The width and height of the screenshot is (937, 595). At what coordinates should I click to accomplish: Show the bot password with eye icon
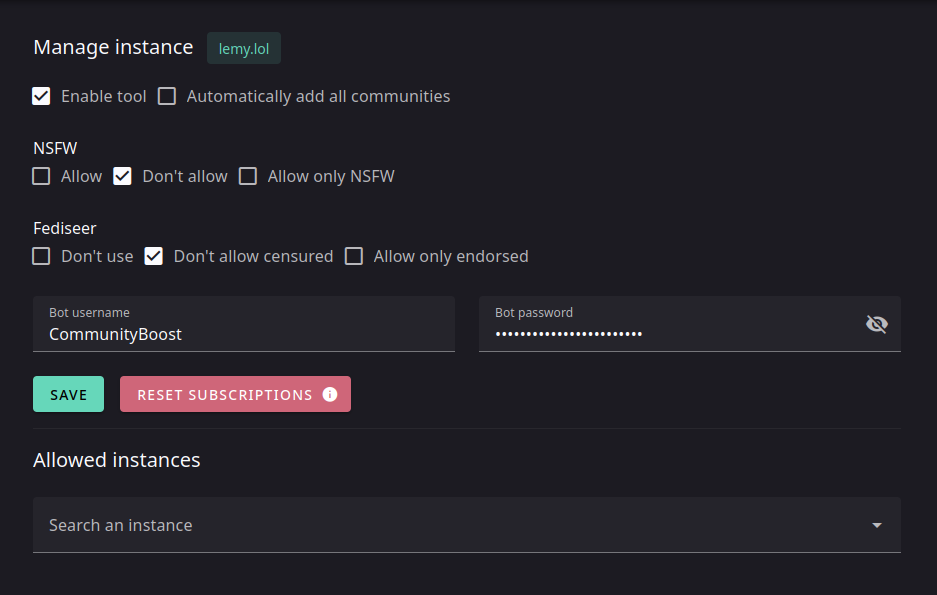click(877, 324)
